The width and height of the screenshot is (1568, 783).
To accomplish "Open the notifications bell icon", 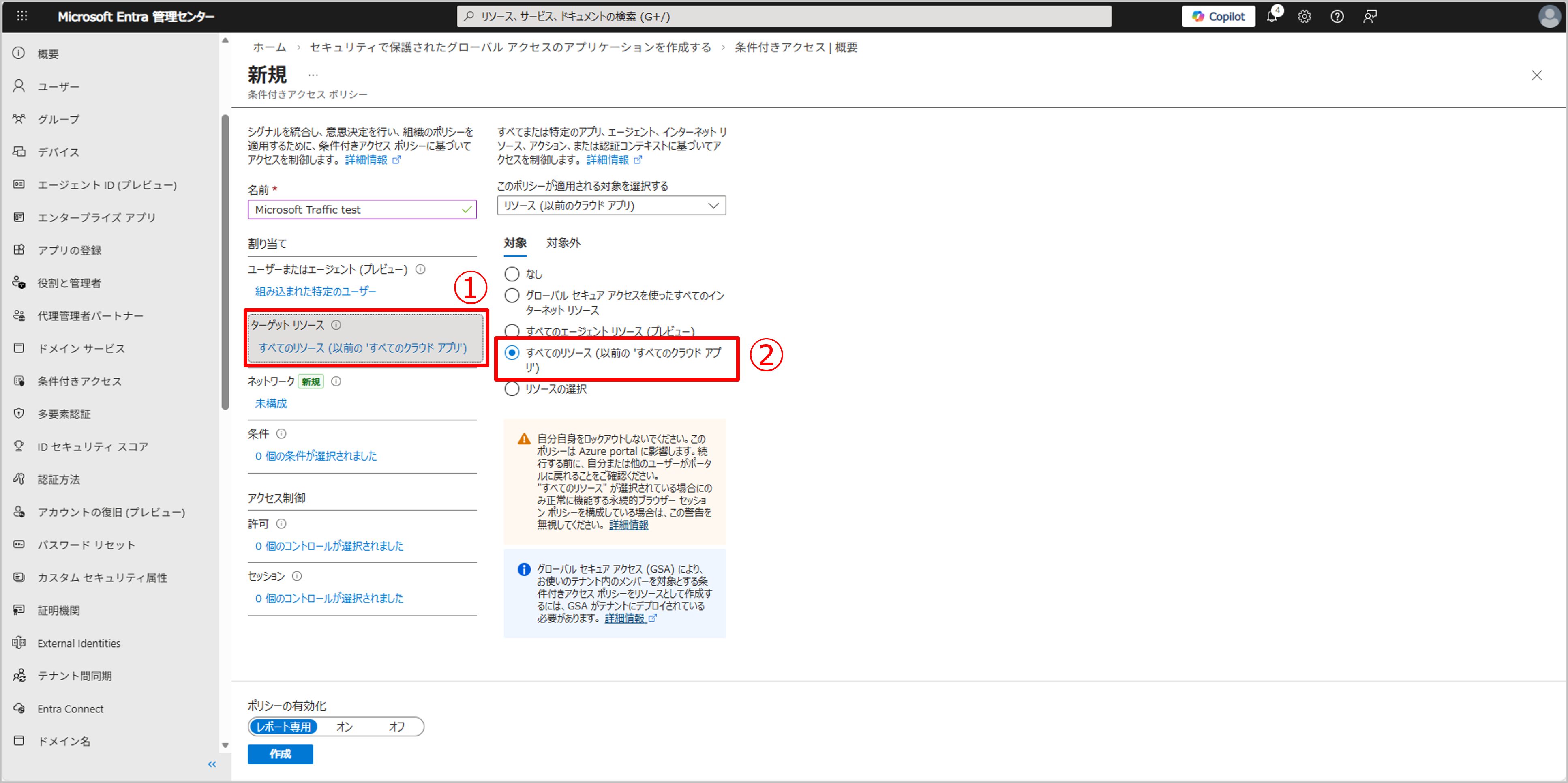I will click(1272, 17).
